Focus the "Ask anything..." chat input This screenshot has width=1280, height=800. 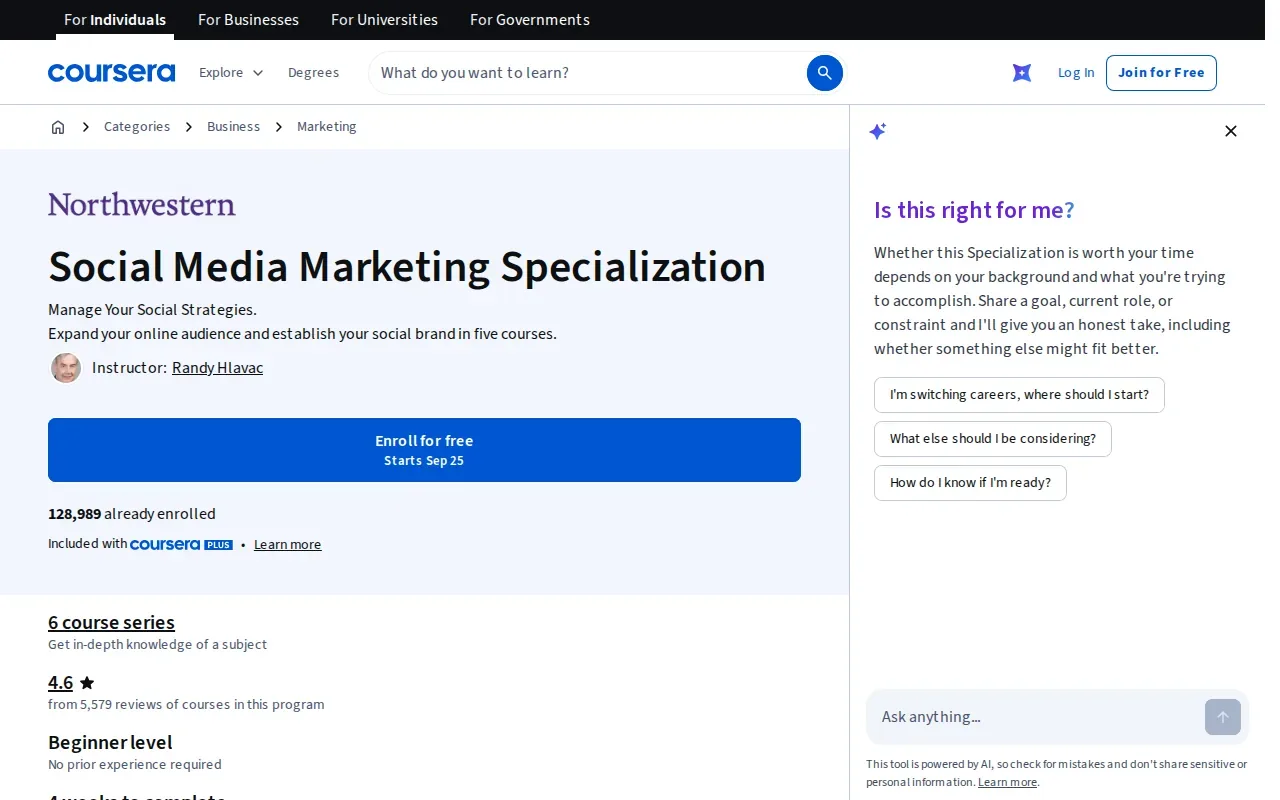(1035, 717)
